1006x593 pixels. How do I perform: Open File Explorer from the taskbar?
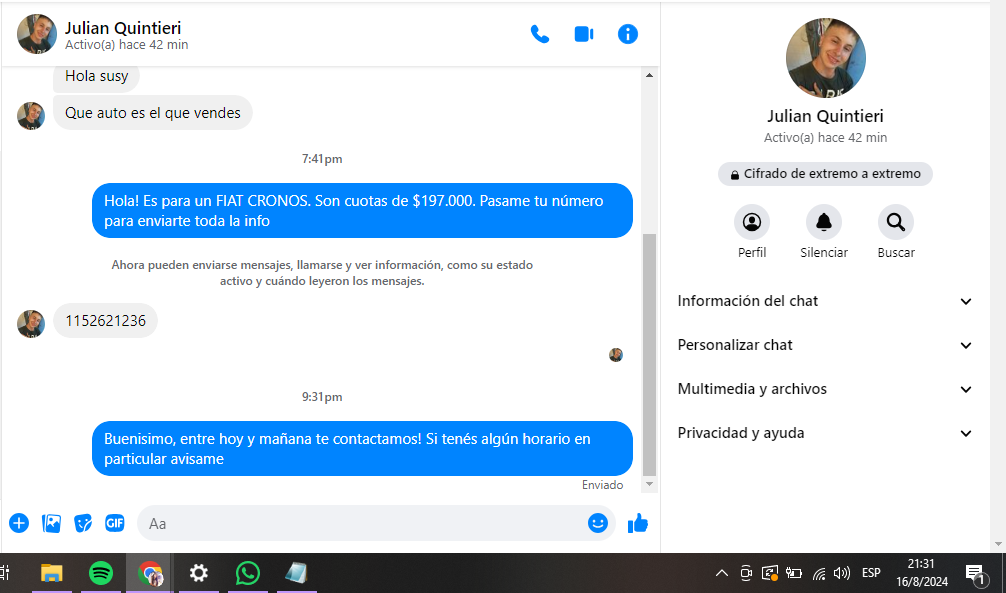coord(52,573)
